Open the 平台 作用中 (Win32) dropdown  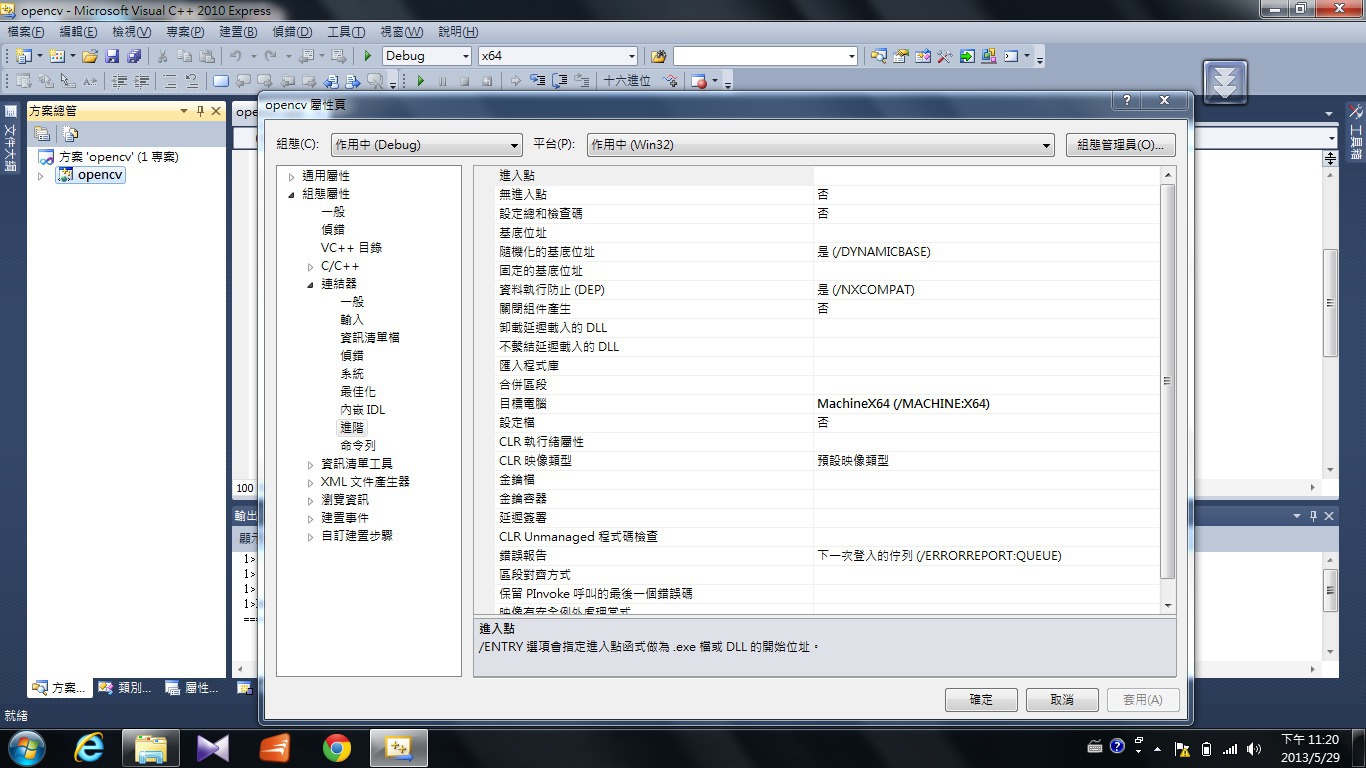[821, 145]
